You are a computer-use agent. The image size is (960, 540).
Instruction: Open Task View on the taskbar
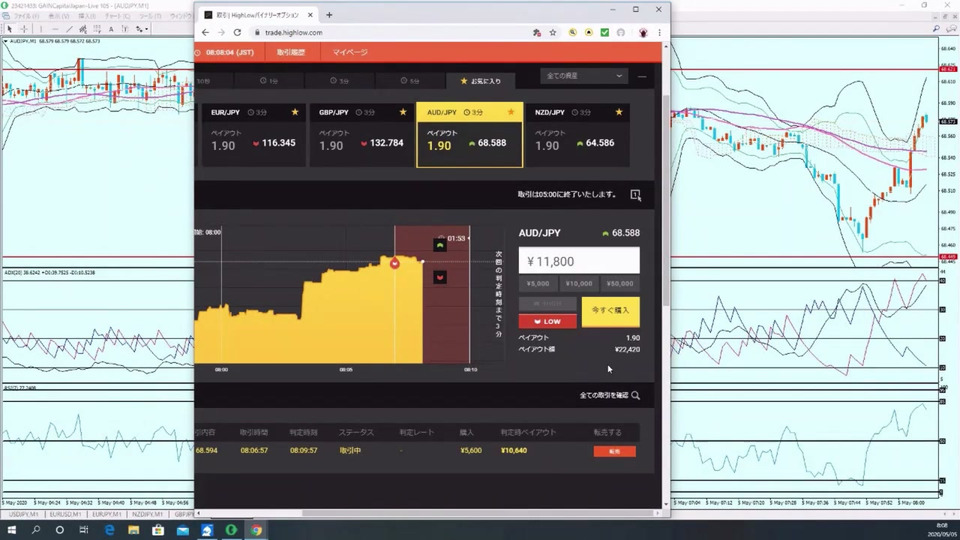[84, 530]
